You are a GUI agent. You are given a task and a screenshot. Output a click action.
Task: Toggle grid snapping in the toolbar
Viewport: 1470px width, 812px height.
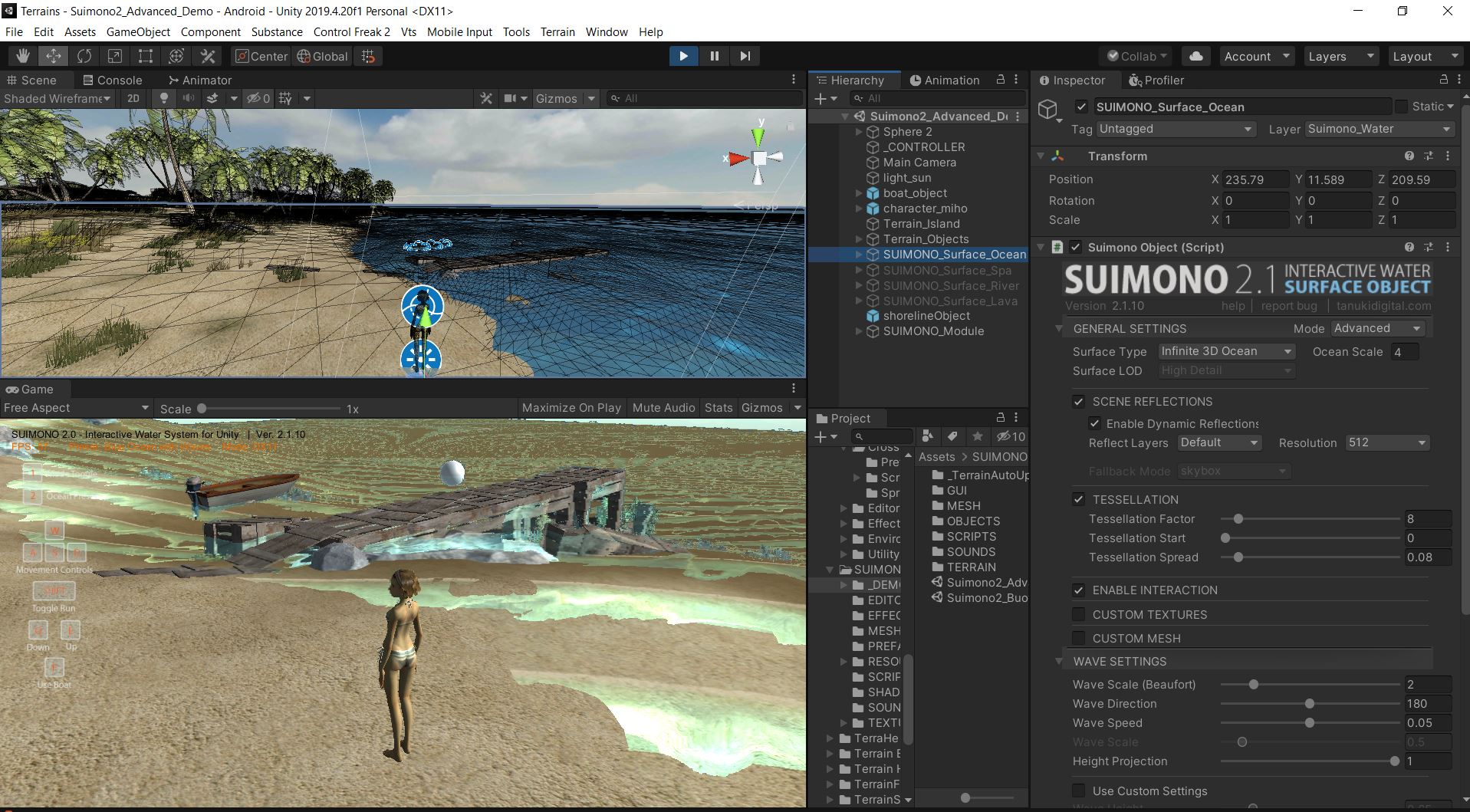368,56
